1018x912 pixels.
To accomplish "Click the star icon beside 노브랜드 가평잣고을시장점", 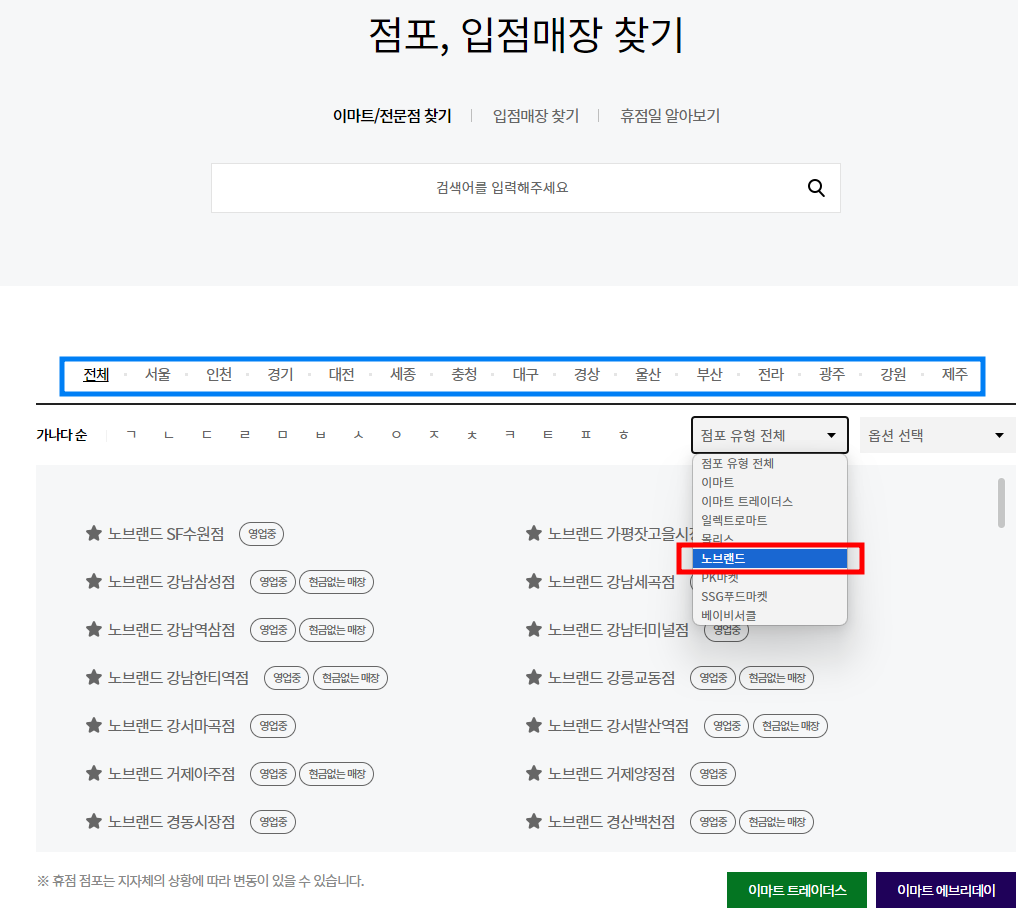I will (533, 534).
